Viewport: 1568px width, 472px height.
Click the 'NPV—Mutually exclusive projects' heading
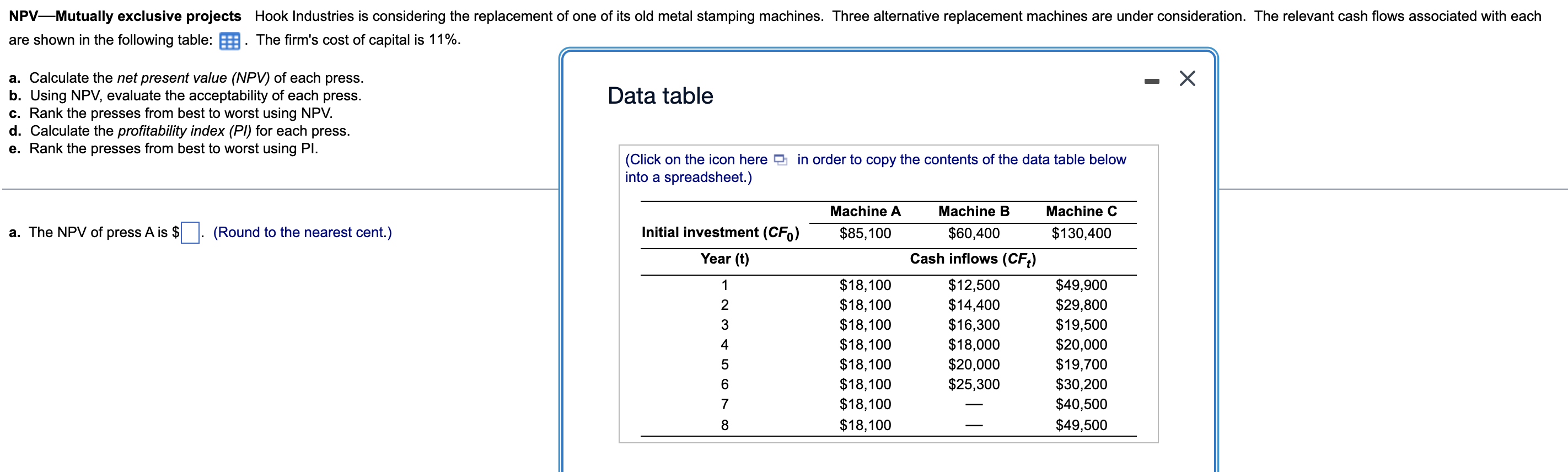tap(125, 17)
